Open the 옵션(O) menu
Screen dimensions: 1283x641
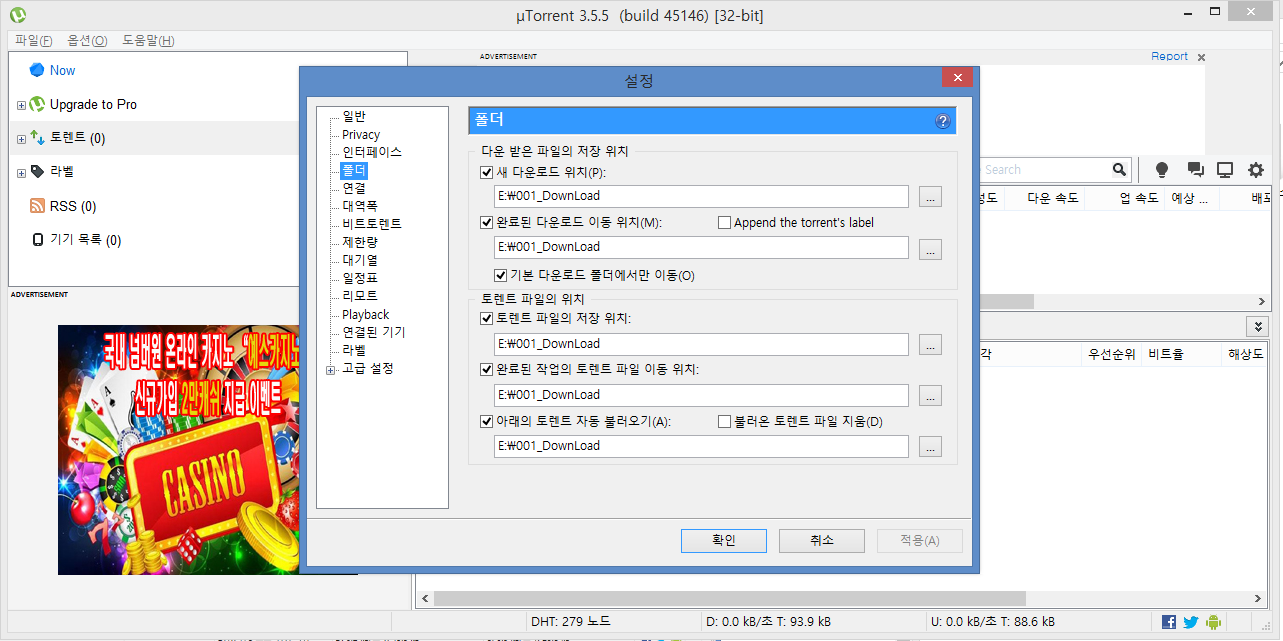point(87,40)
